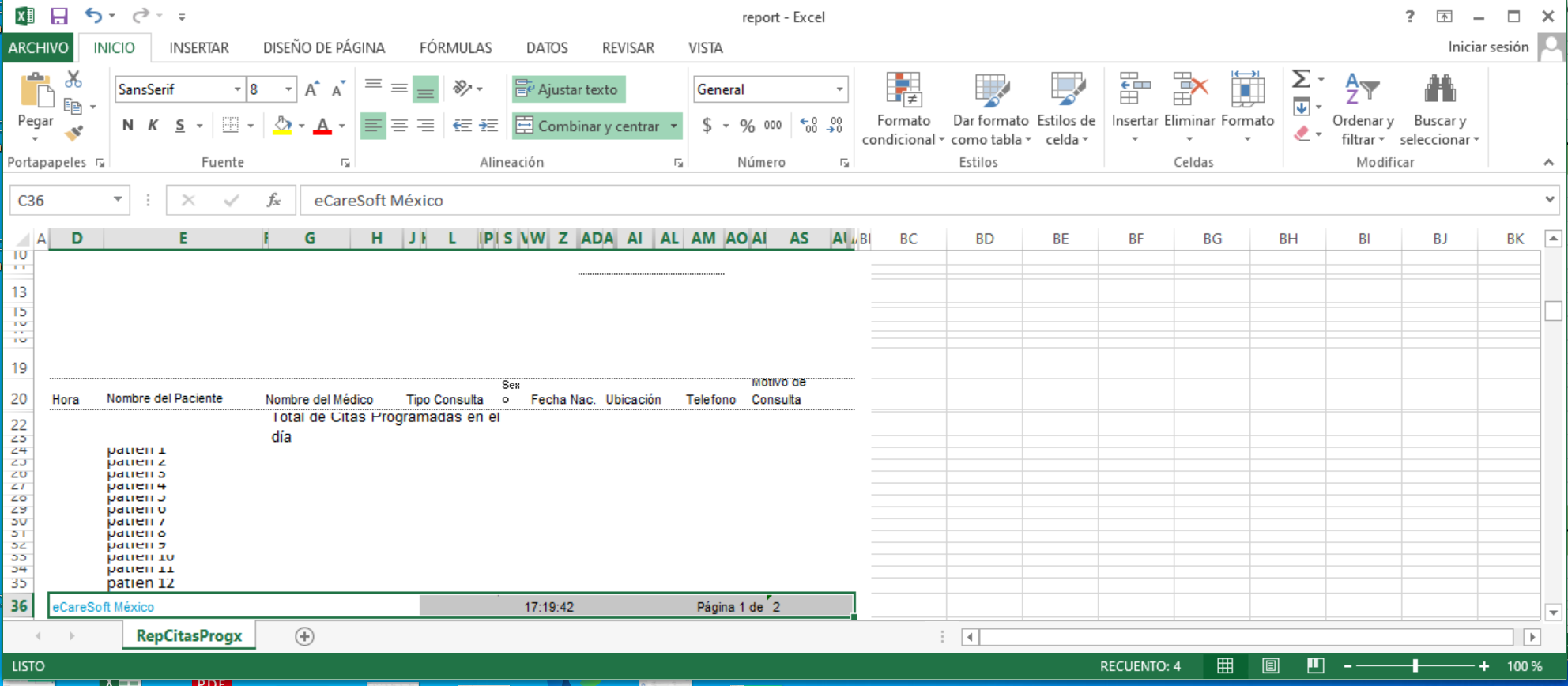Switch to the FÓRMULAS ribbon tab

click(x=455, y=48)
